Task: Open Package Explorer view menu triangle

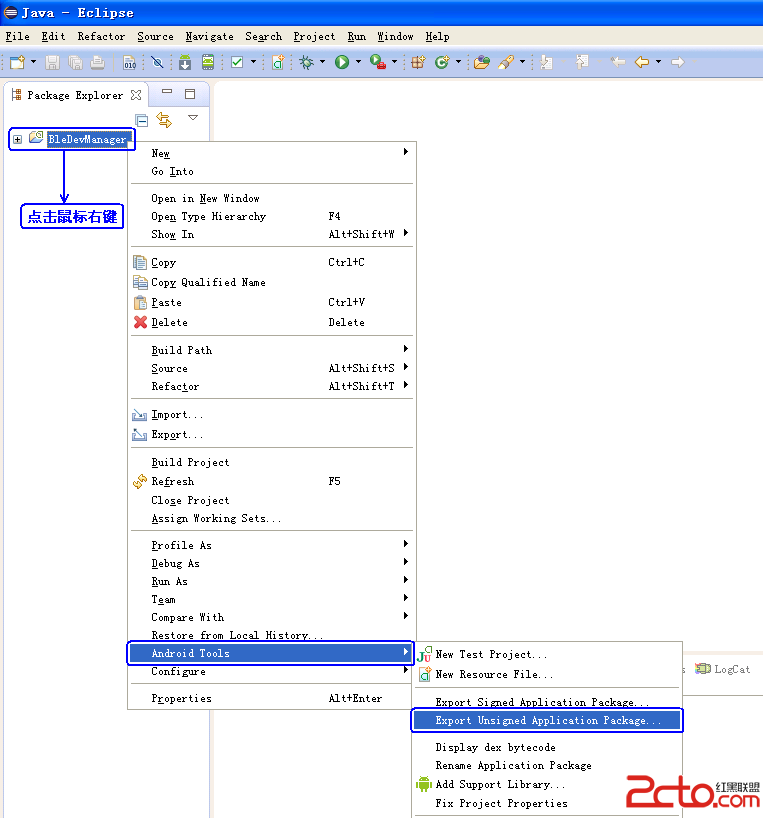Action: [x=193, y=118]
